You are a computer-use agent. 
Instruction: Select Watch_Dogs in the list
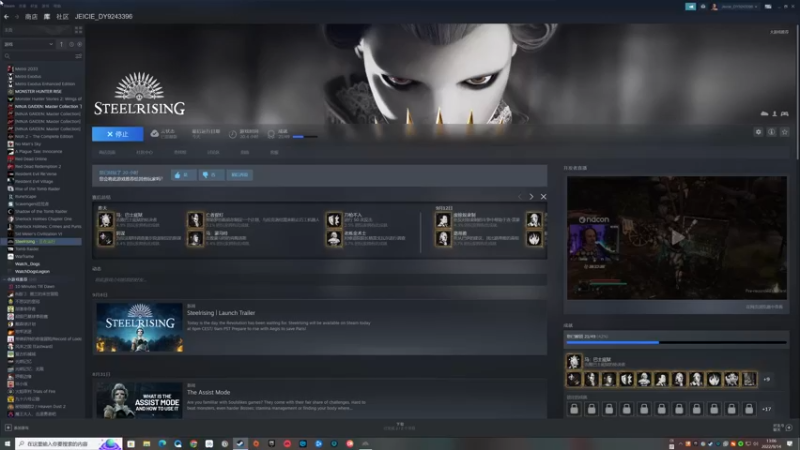(x=28, y=264)
